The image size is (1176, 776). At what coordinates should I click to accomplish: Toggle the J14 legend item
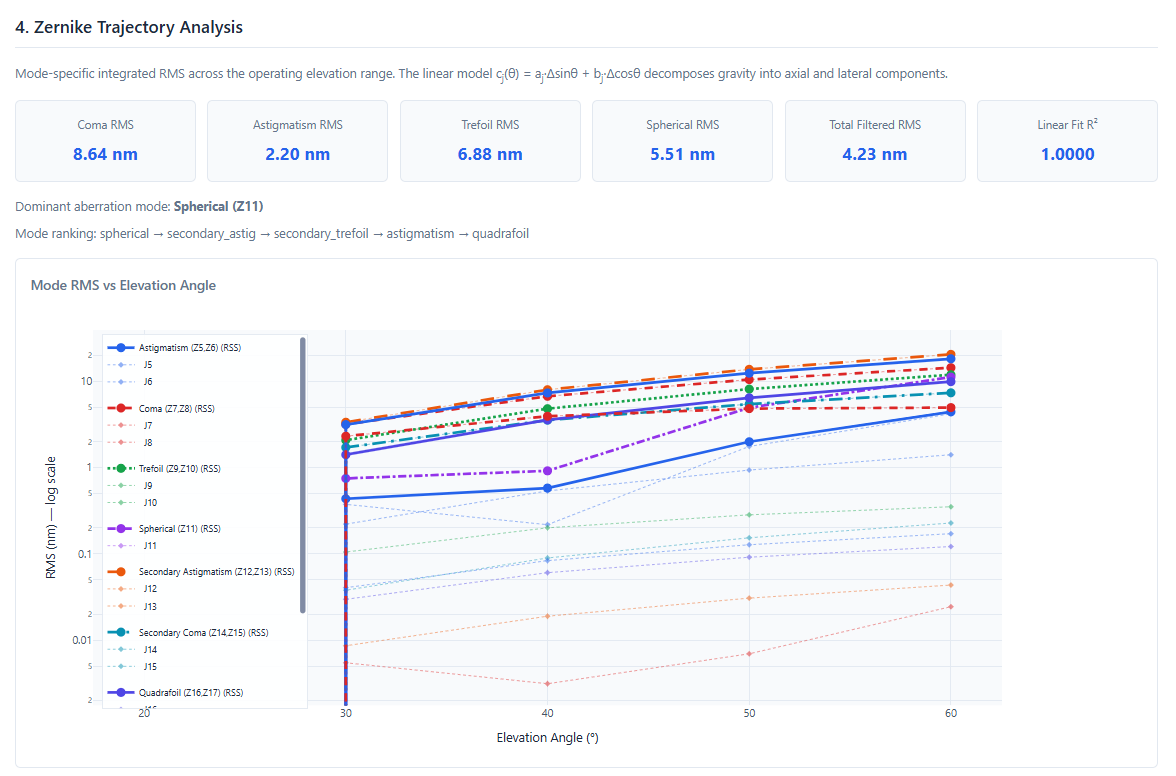pyautogui.click(x=149, y=650)
